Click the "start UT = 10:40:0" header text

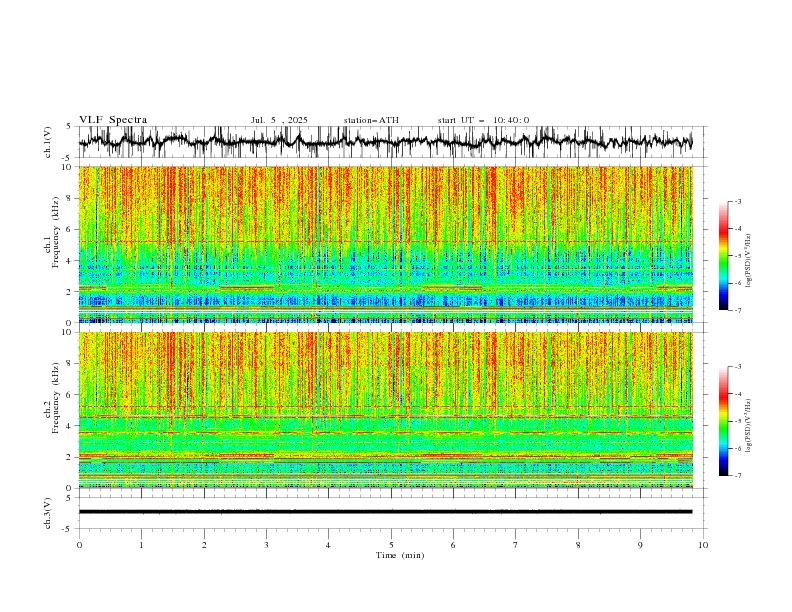[x=483, y=120]
